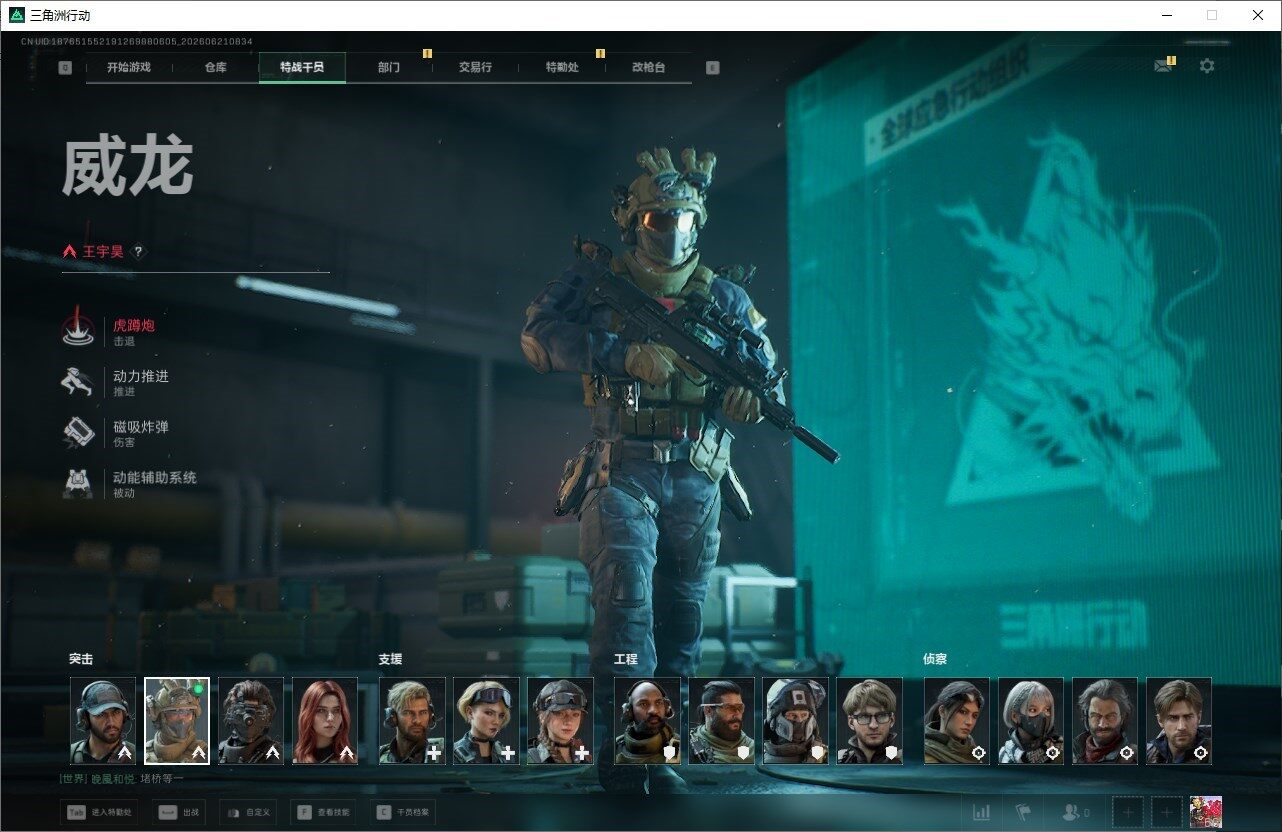This screenshot has height=832, width=1282.
Task: Choose the 工程 operator wearing black glasses
Action: pos(869,721)
